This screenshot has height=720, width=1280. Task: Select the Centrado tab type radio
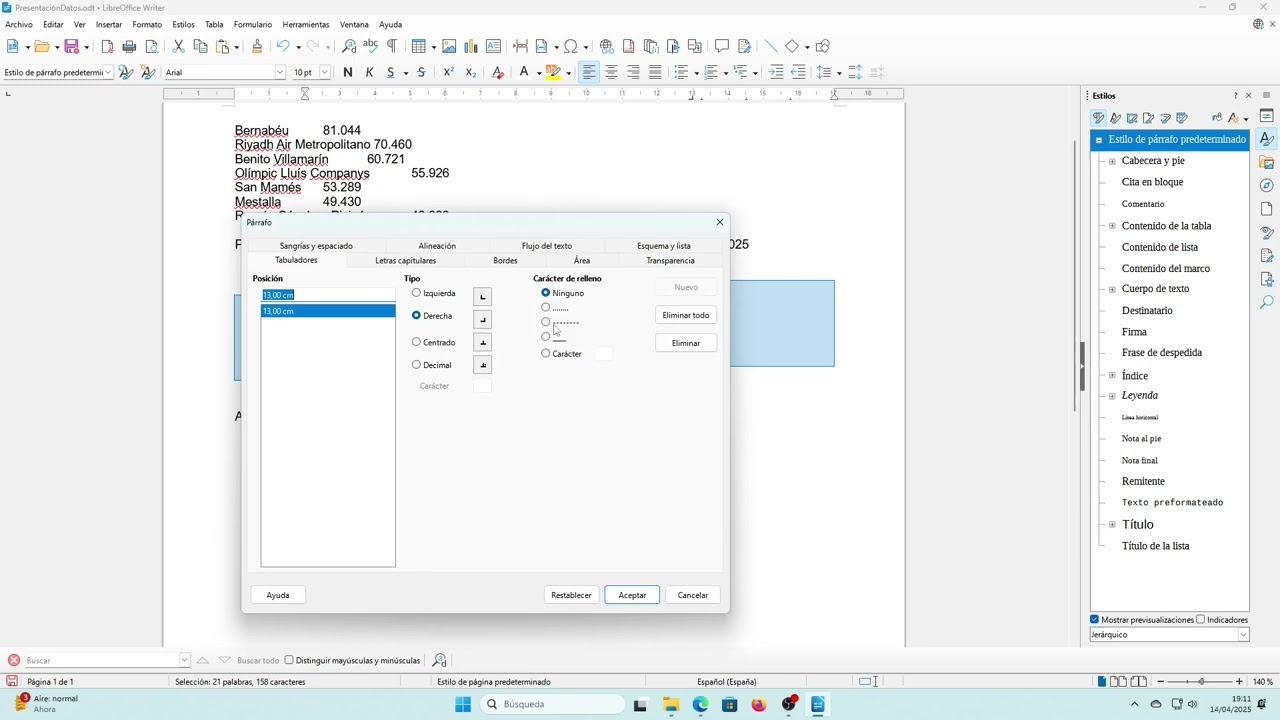416,342
